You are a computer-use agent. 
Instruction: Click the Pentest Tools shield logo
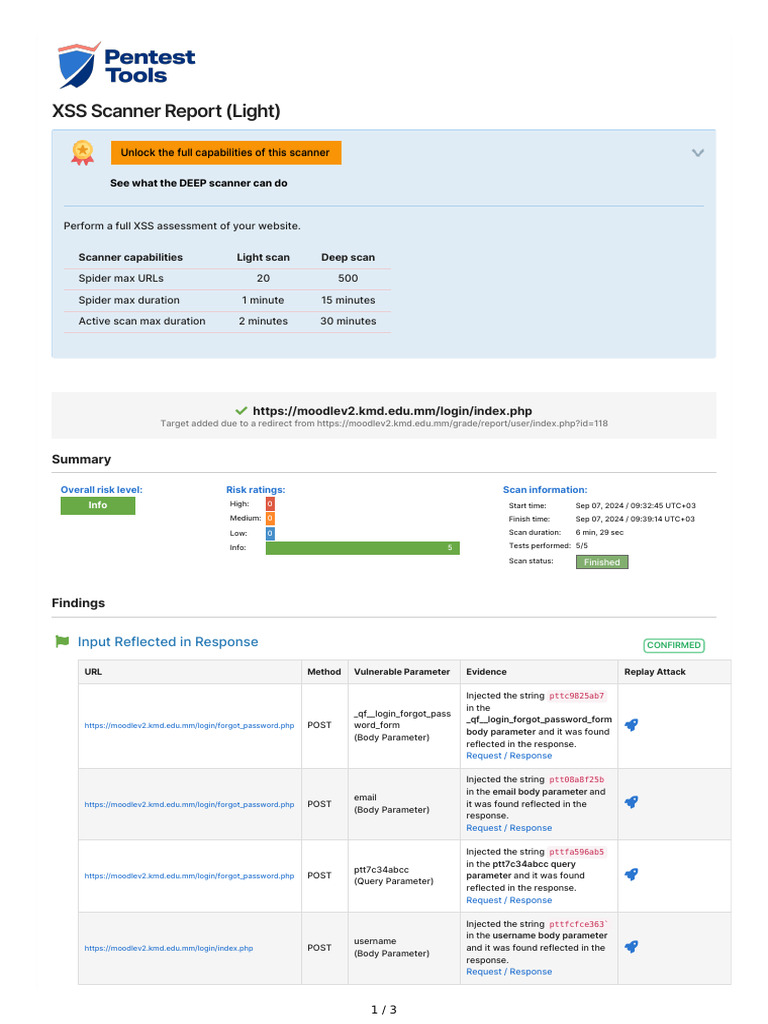coord(79,65)
